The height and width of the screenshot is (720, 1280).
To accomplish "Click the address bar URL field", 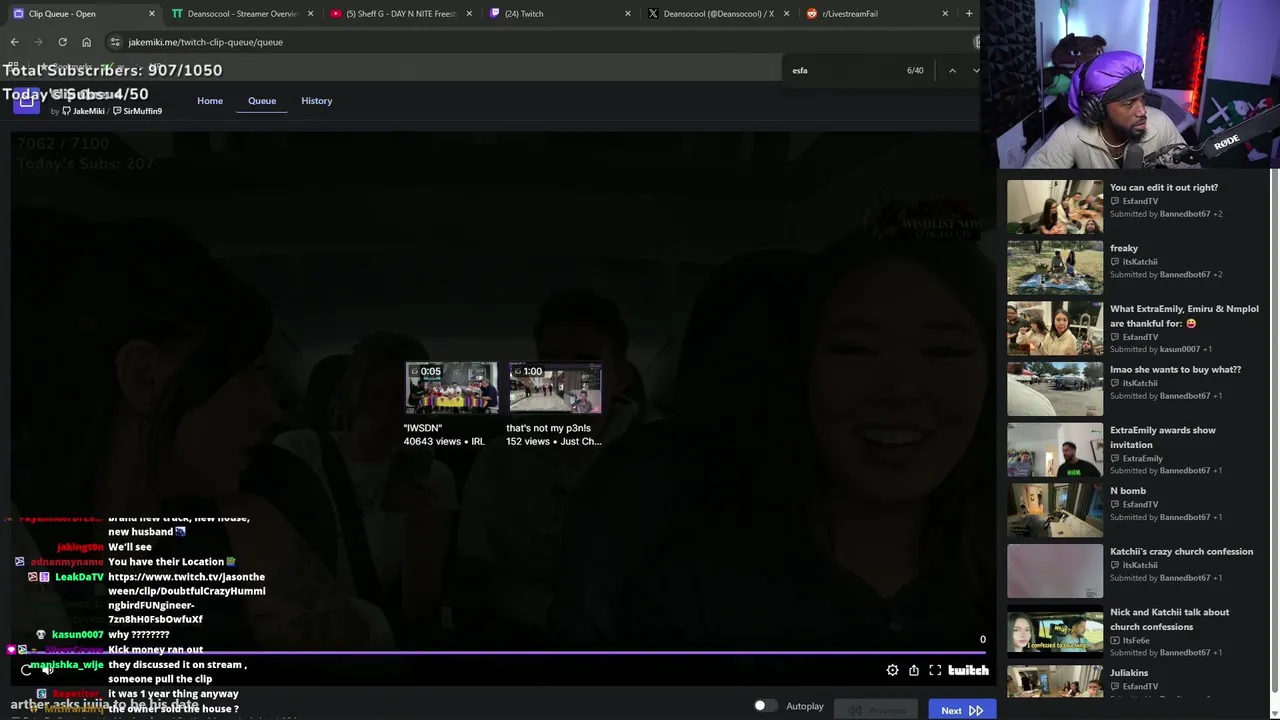I will click(x=540, y=42).
